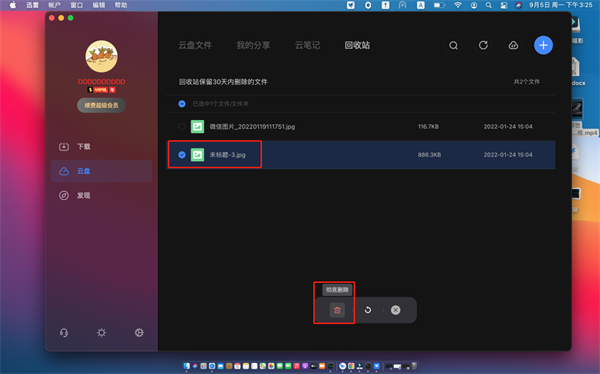Open the 帮助 menu
This screenshot has height=374, width=600.
pyautogui.click(x=121, y=5)
